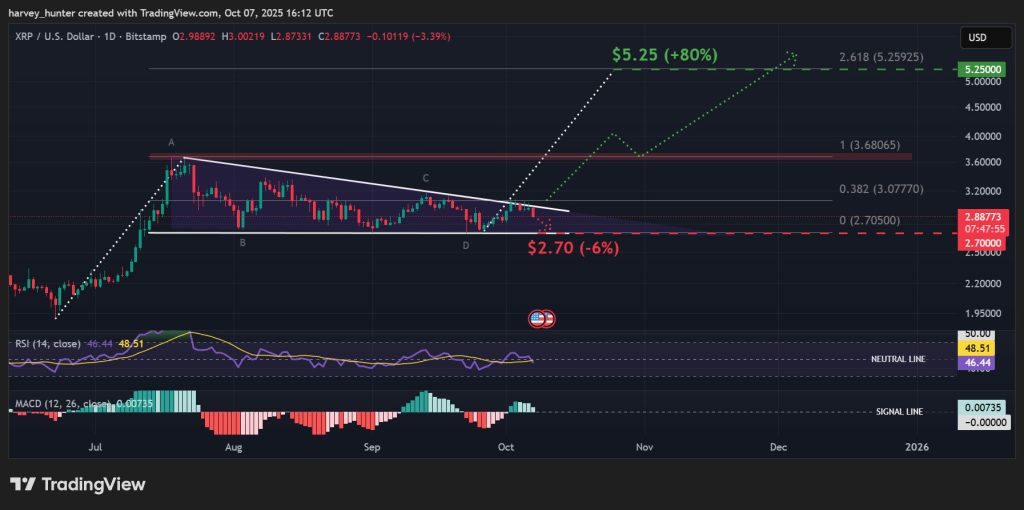Click the 0.382 (3.07770) Fibonacci level label

880,188
